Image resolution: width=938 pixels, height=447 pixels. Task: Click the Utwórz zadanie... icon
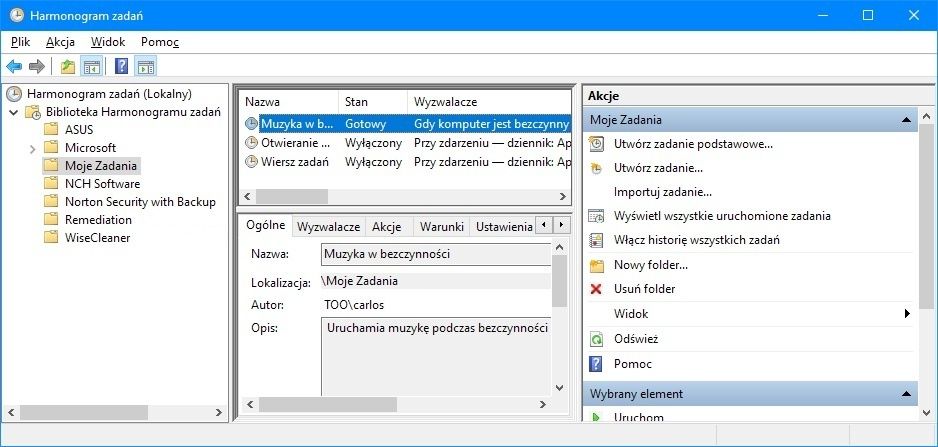point(596,168)
